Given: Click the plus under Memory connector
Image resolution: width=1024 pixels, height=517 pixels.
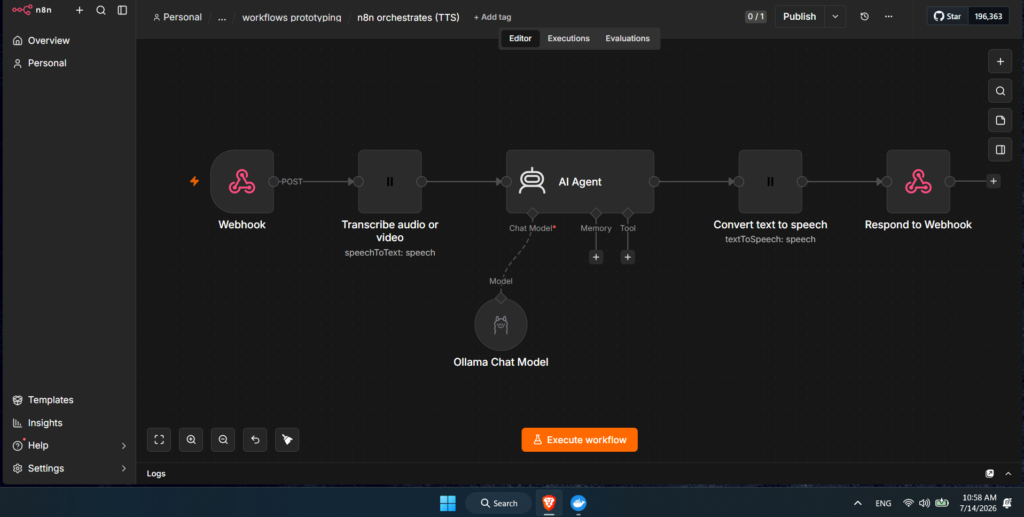Looking at the screenshot, I should (596, 257).
